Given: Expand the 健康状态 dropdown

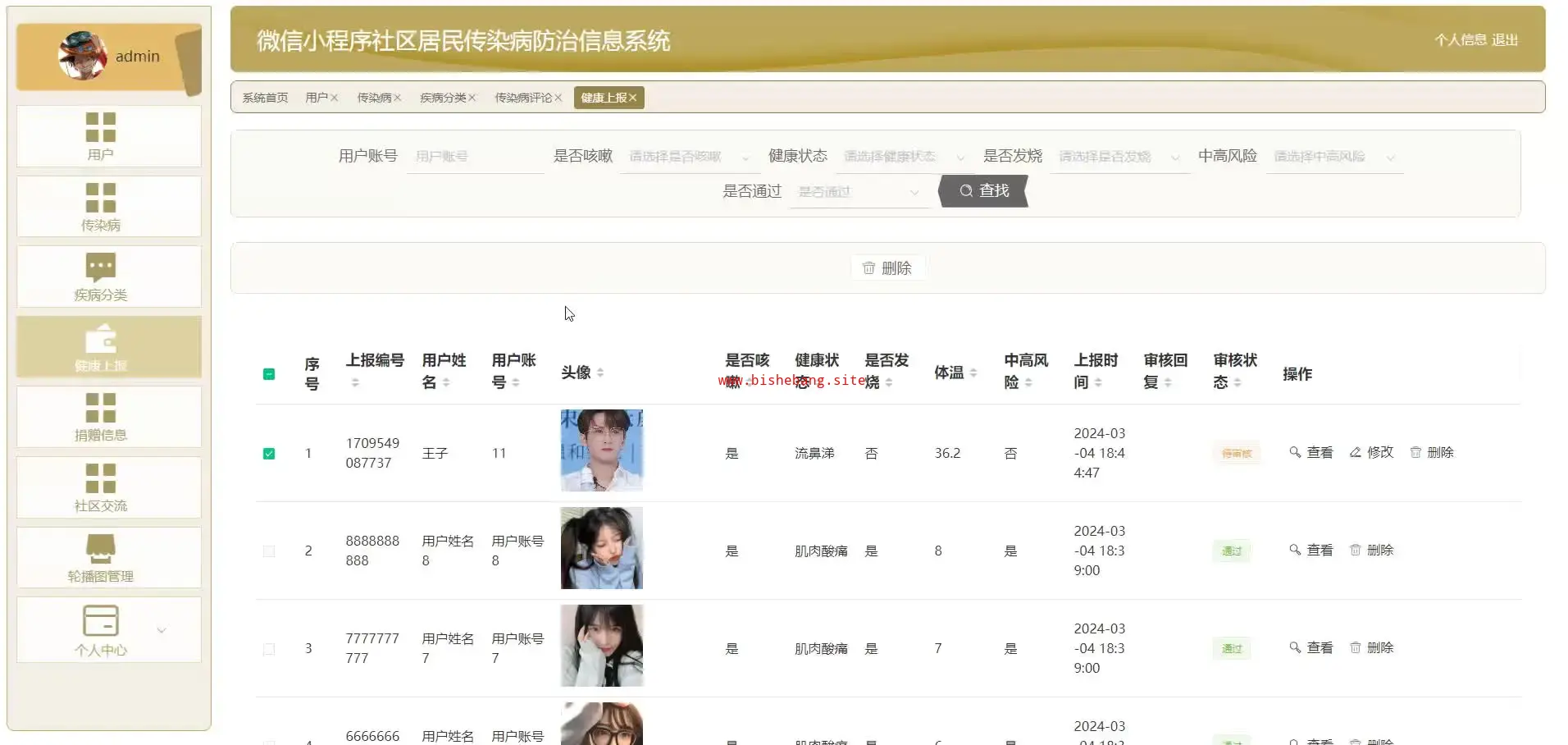Looking at the screenshot, I should coord(902,157).
